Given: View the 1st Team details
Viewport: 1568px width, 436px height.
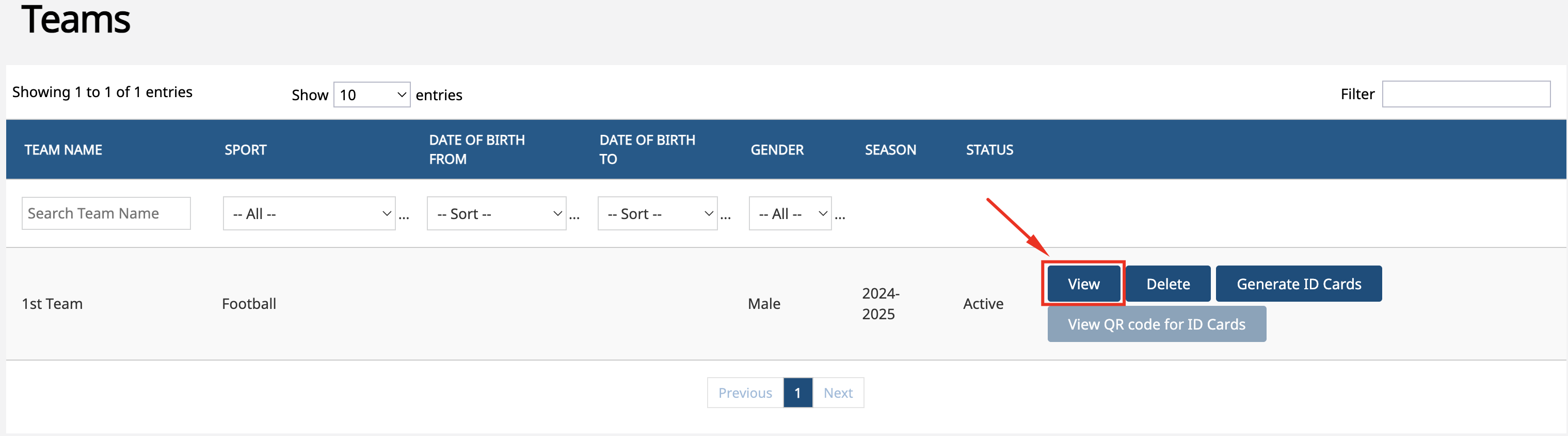Looking at the screenshot, I should (x=1083, y=284).
